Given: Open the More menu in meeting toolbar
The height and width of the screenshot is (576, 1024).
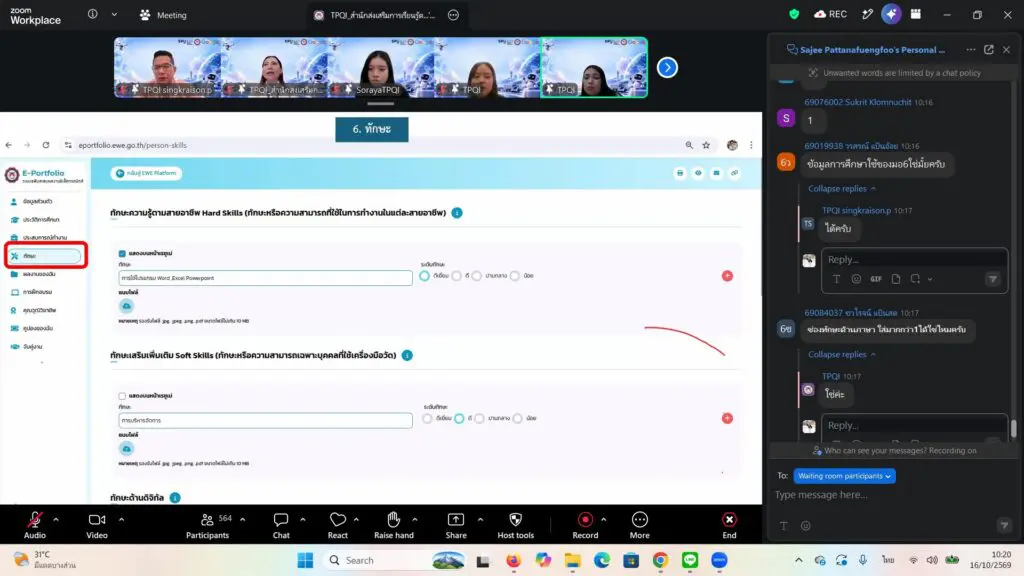Looking at the screenshot, I should 639,525.
